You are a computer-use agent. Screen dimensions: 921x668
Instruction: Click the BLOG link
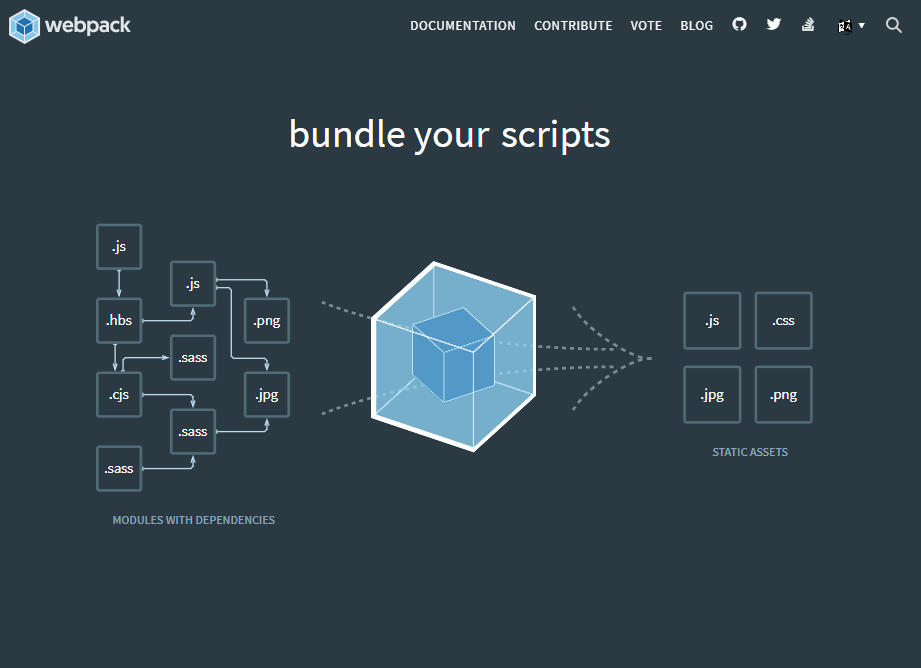696,25
